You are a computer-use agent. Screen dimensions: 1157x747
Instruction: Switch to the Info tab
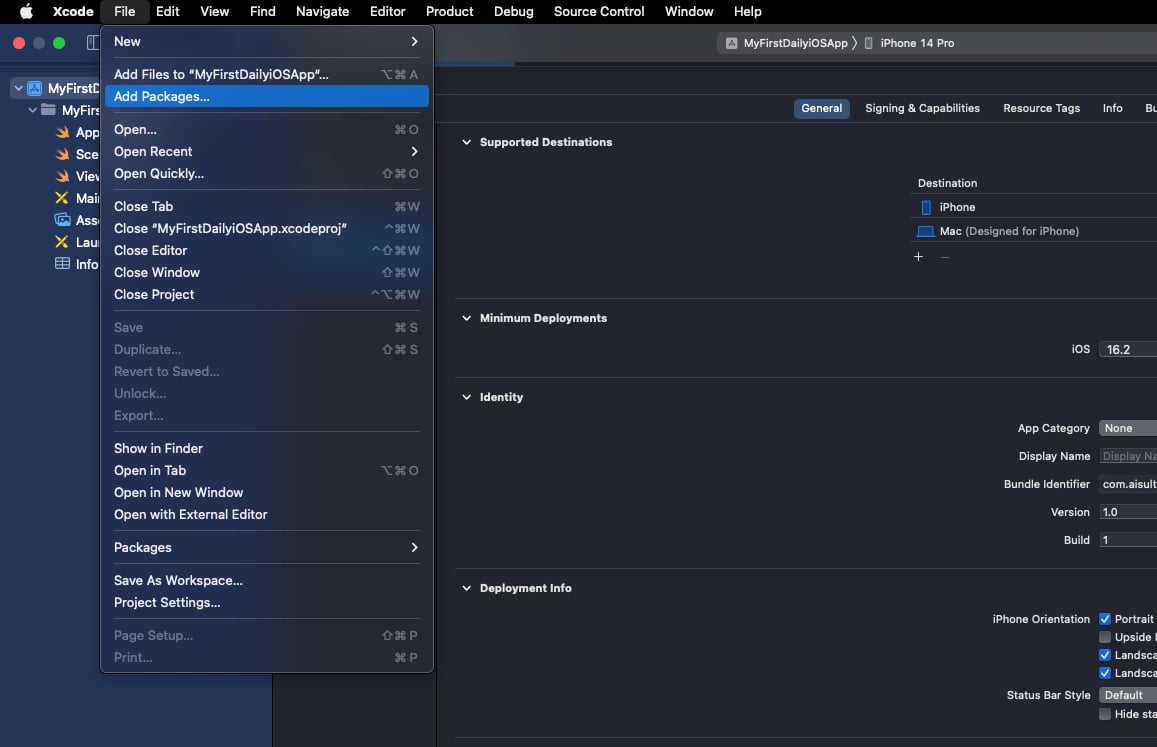pyautogui.click(x=1112, y=109)
